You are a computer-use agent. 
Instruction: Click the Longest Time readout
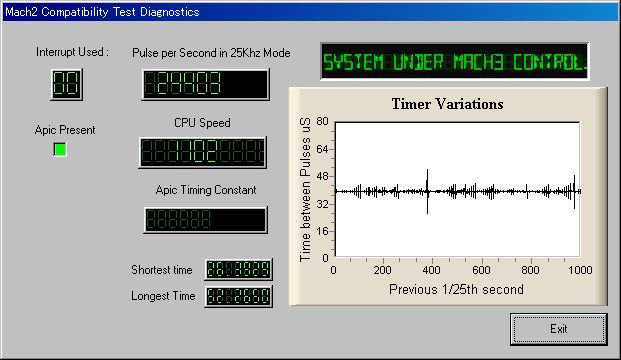tap(238, 296)
